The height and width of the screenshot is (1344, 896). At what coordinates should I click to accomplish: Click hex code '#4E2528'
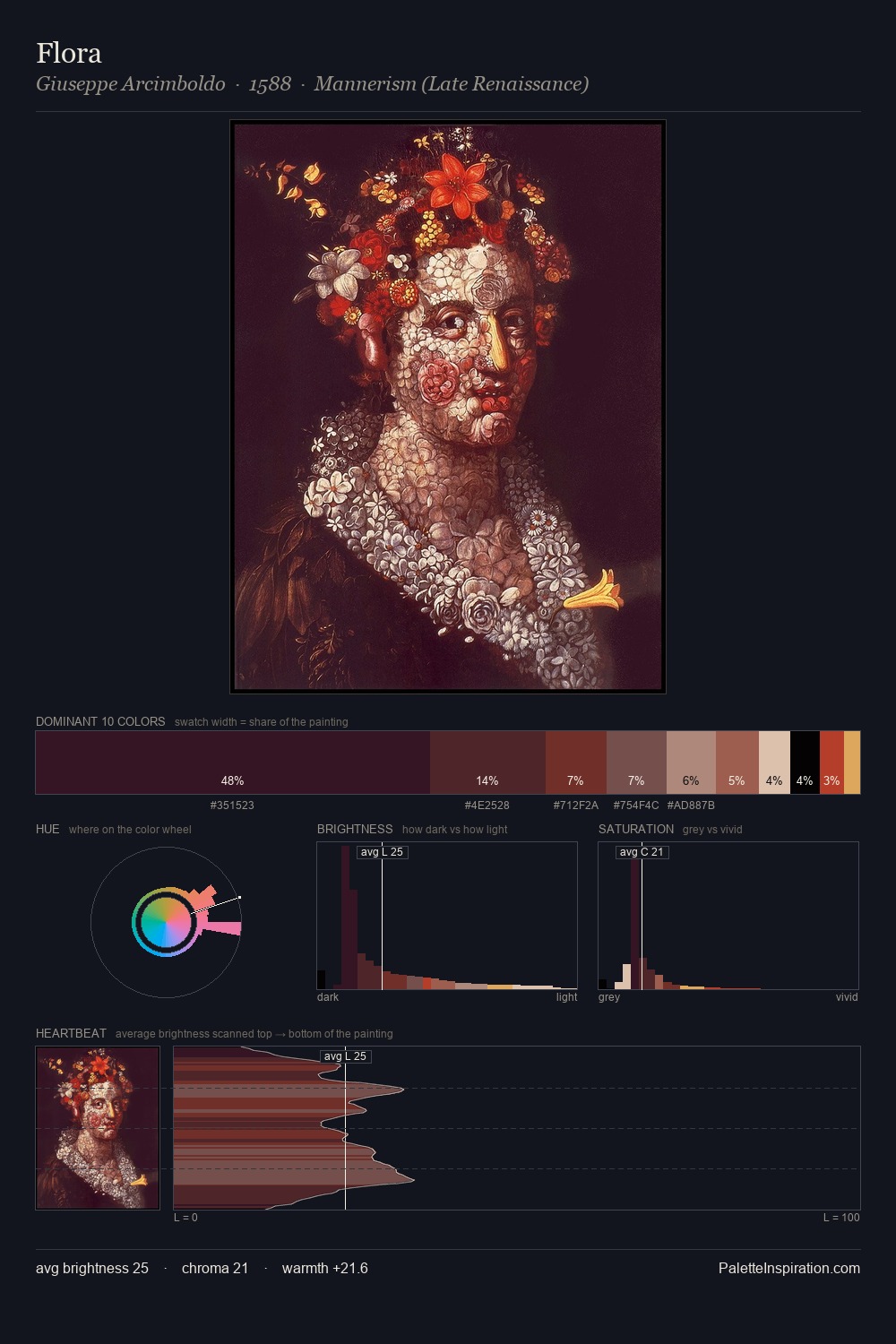[487, 806]
